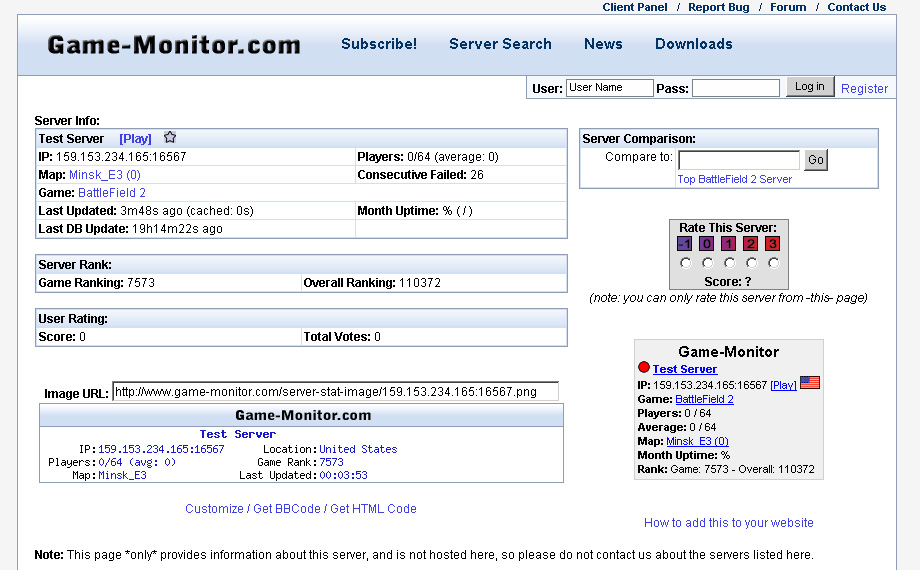The height and width of the screenshot is (570, 920).
Task: Go to the News section
Action: [x=603, y=44]
